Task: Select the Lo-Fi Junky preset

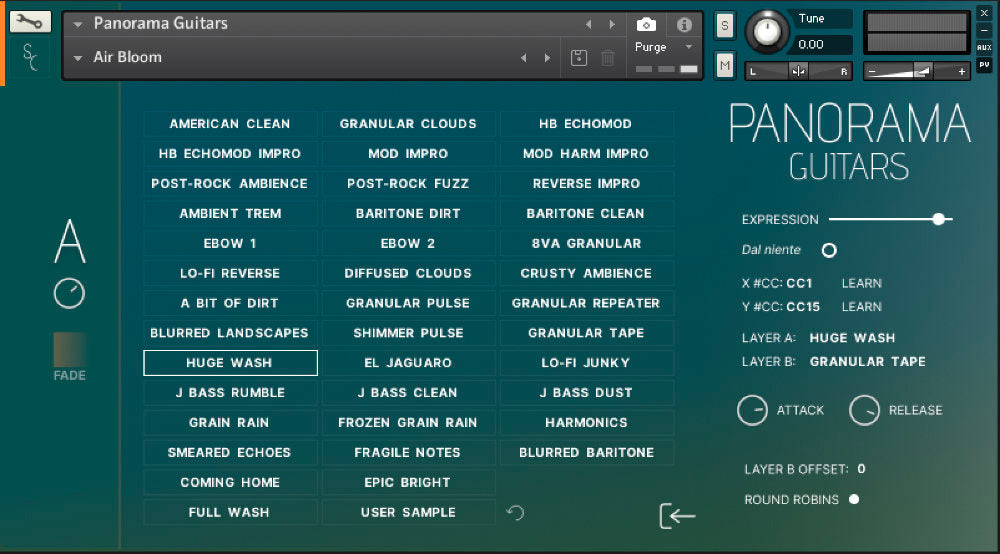Action: (x=585, y=363)
